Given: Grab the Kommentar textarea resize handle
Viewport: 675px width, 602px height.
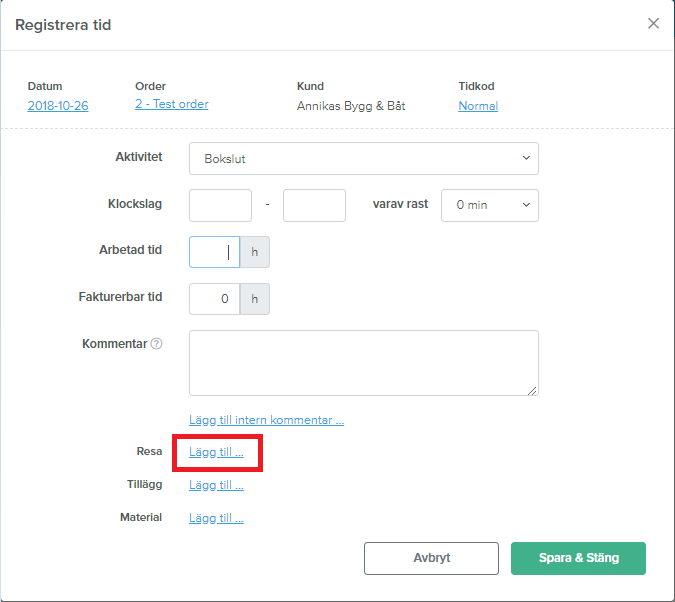Looking at the screenshot, I should [533, 390].
